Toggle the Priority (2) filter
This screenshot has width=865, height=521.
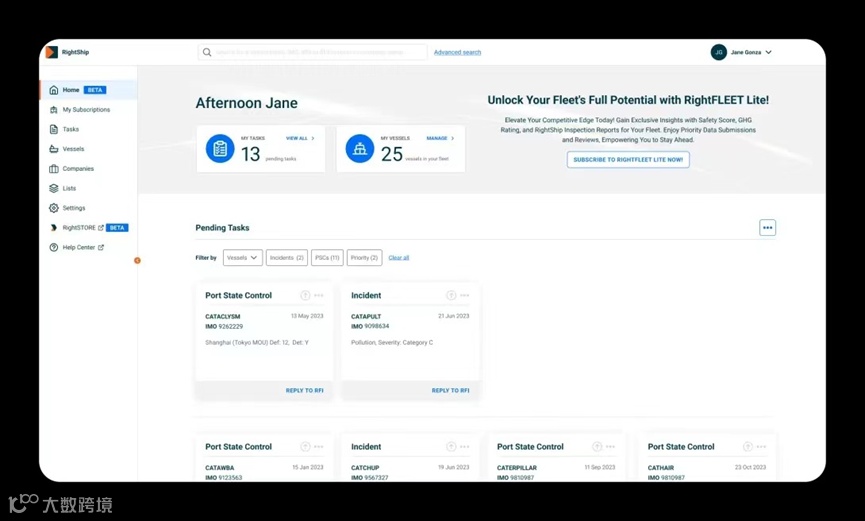[x=364, y=258]
